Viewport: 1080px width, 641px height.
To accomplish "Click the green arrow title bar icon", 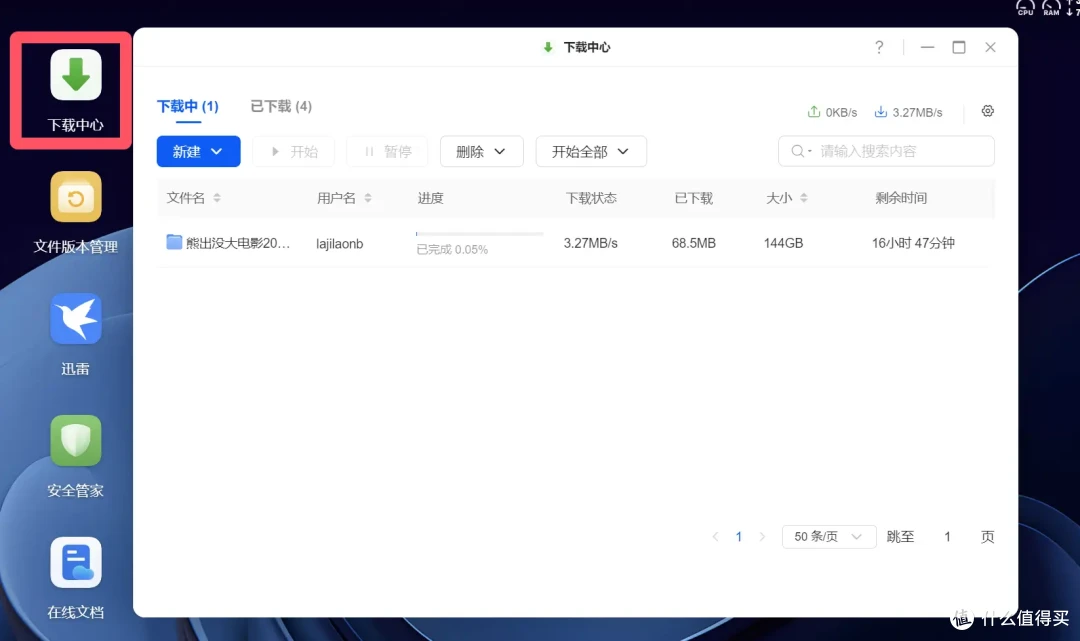I will click(548, 47).
